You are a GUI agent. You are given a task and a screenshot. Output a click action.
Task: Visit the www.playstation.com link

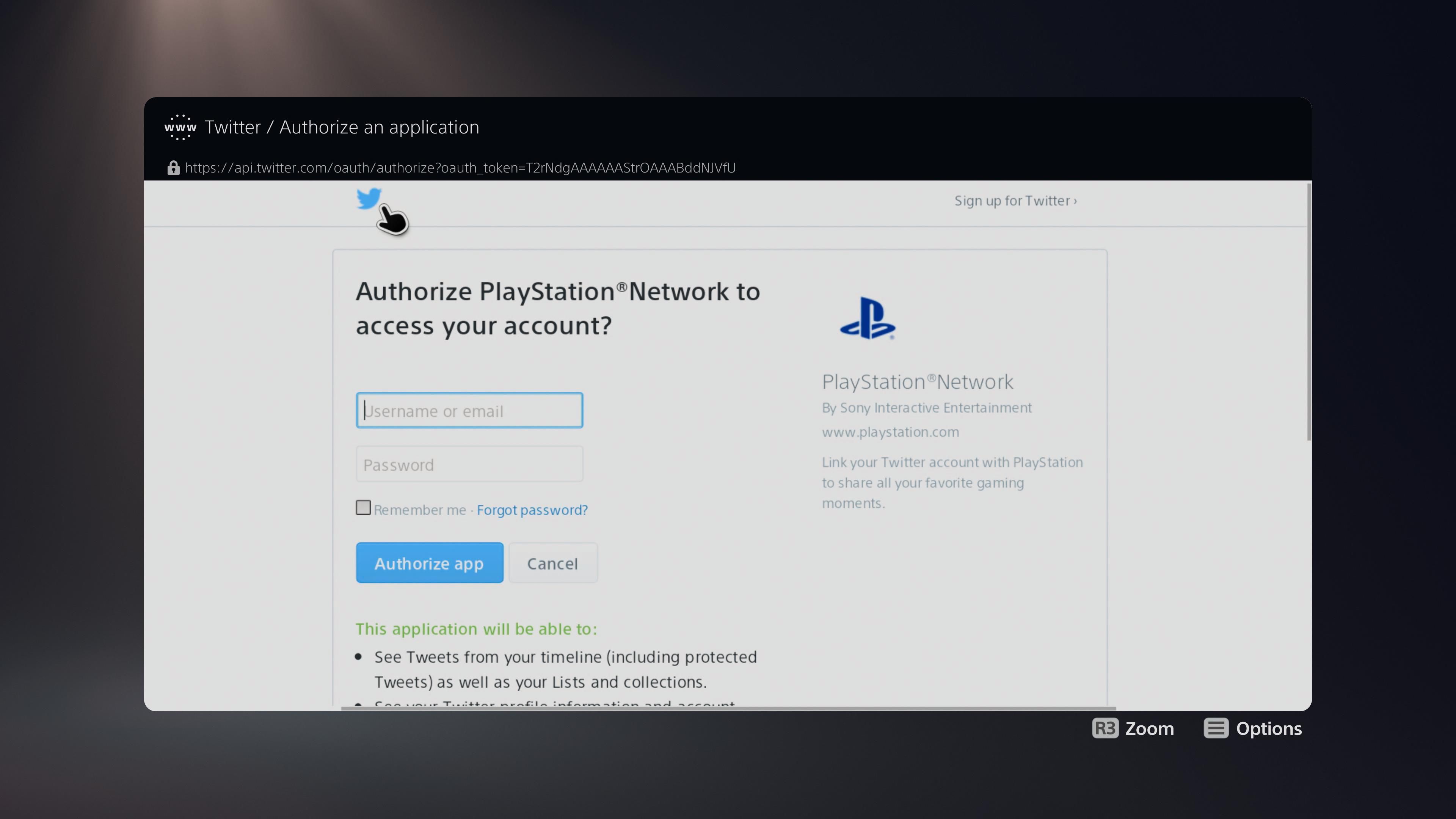click(890, 432)
